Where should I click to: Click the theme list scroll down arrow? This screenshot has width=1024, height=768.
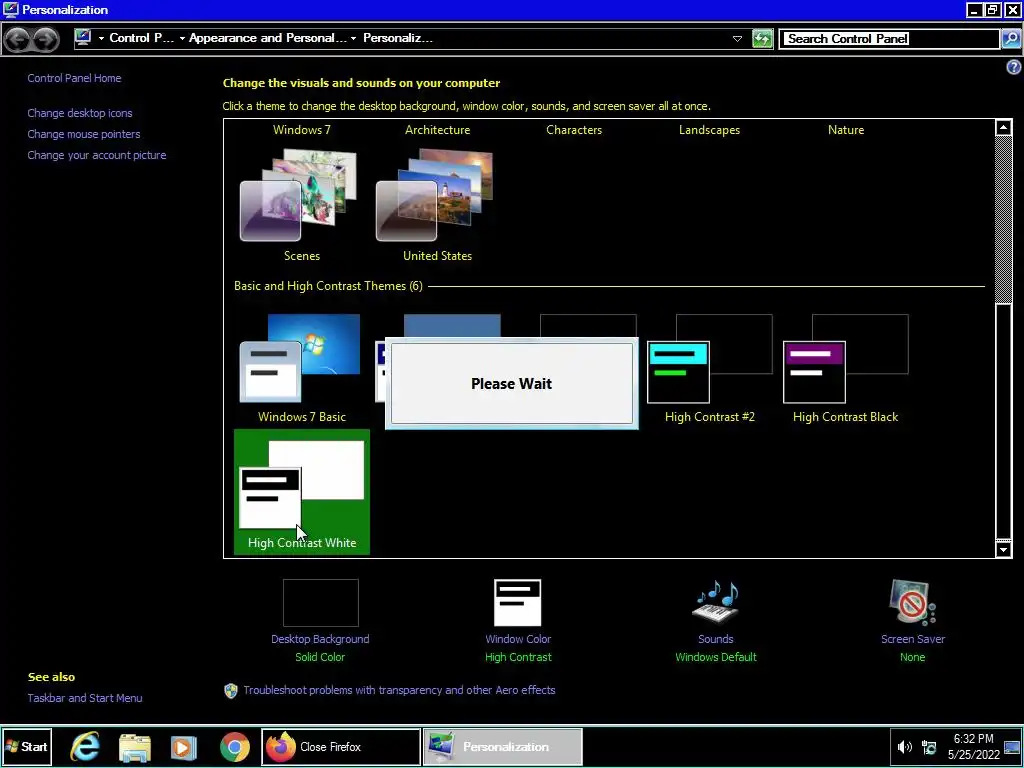click(1004, 549)
